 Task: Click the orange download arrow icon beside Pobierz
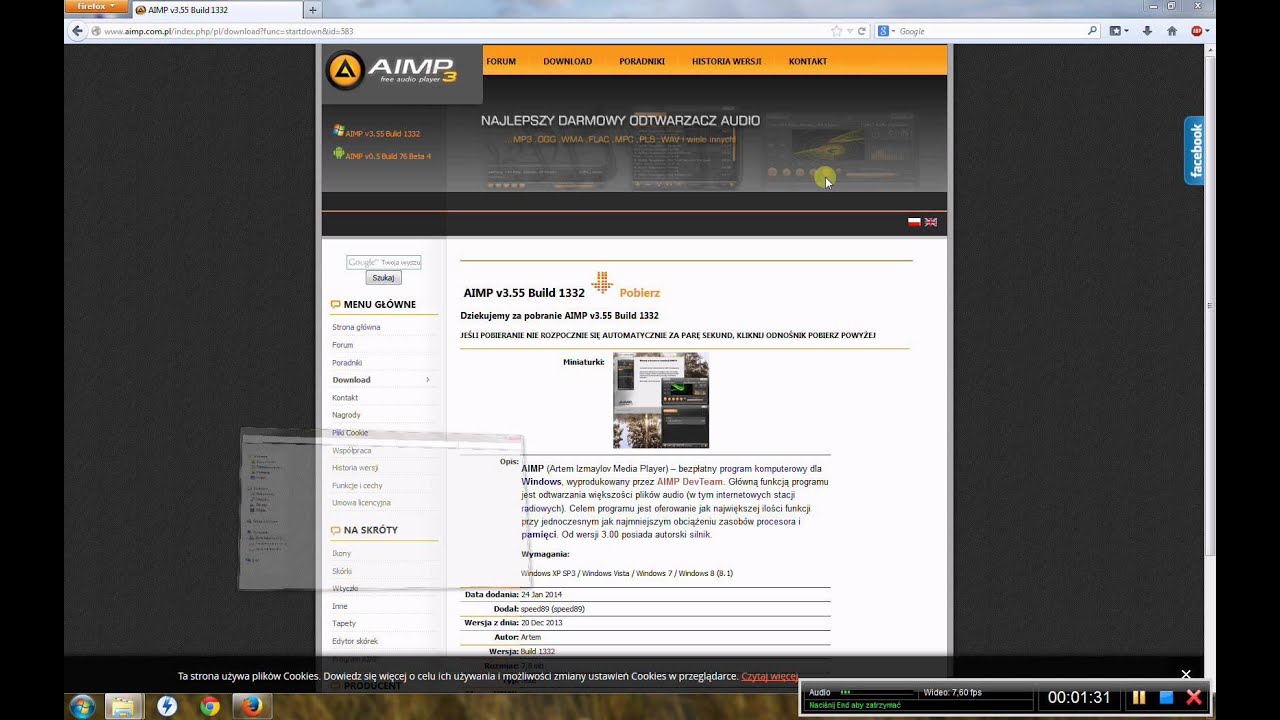[x=602, y=283]
